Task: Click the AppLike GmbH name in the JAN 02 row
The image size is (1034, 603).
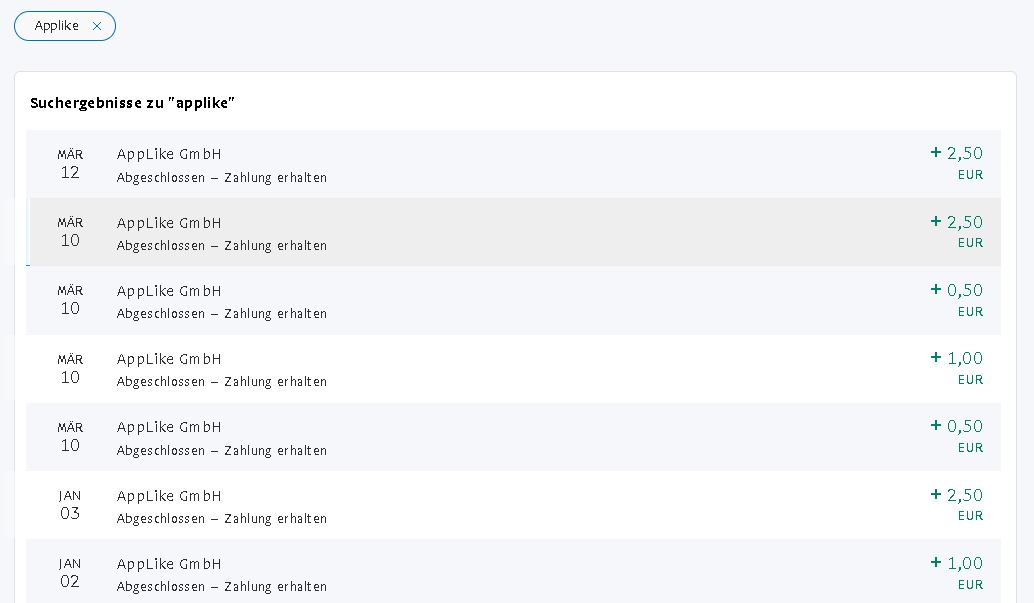Action: tap(169, 564)
